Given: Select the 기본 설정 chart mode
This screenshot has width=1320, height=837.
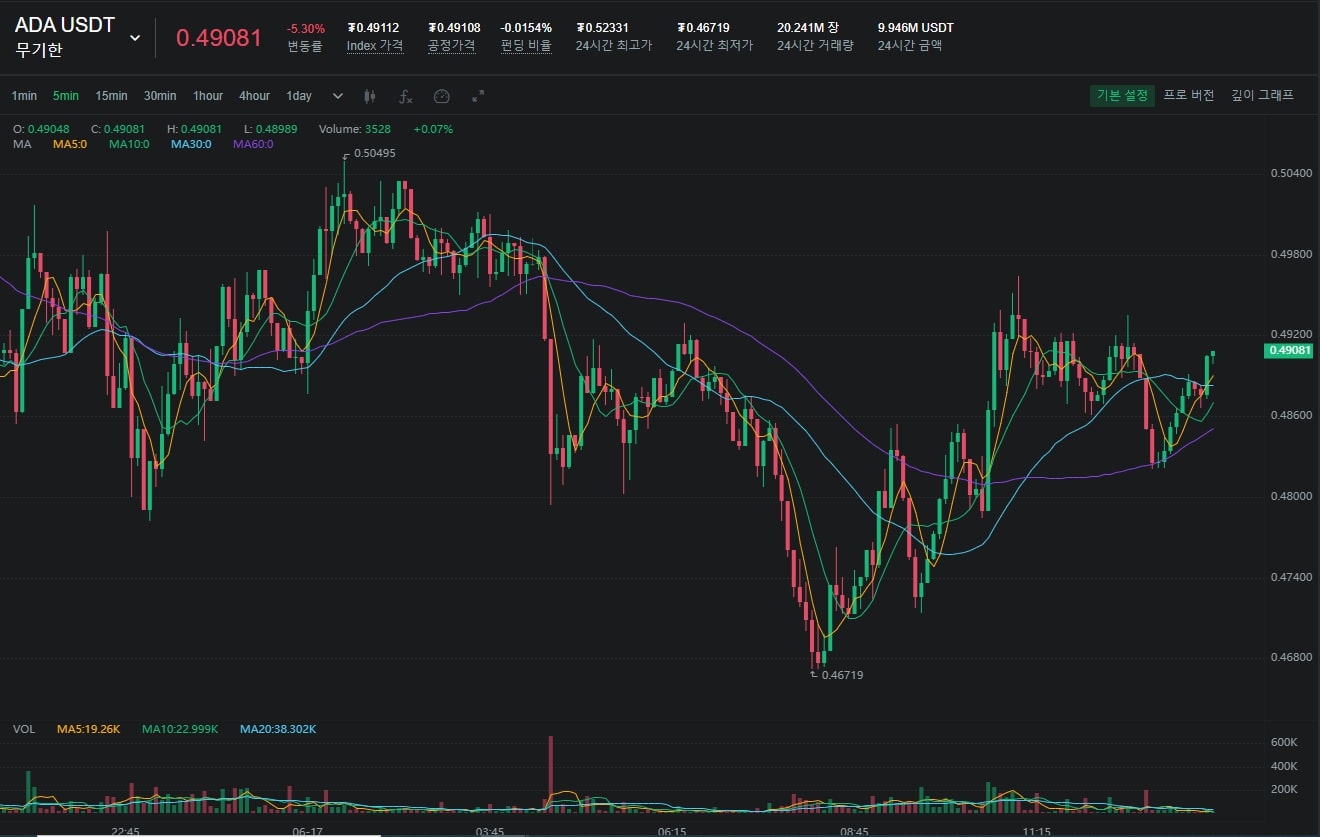Looking at the screenshot, I should point(1122,95).
